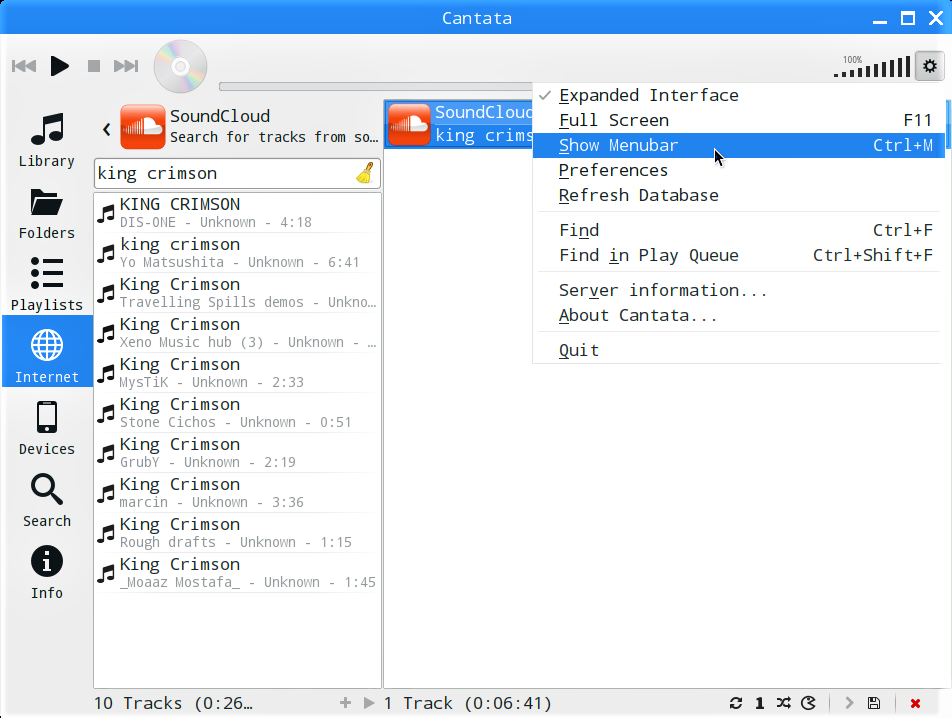
Task: Select Show Menubar menu entry
Action: click(738, 145)
